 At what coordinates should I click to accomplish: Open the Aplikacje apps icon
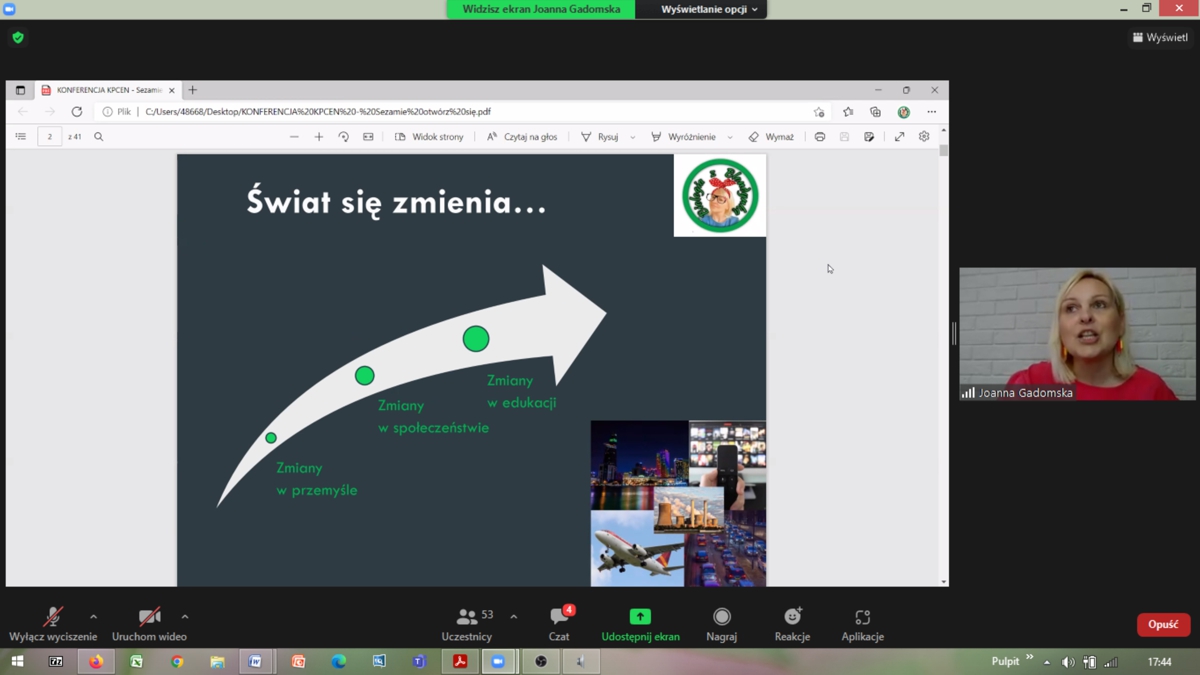(862, 617)
